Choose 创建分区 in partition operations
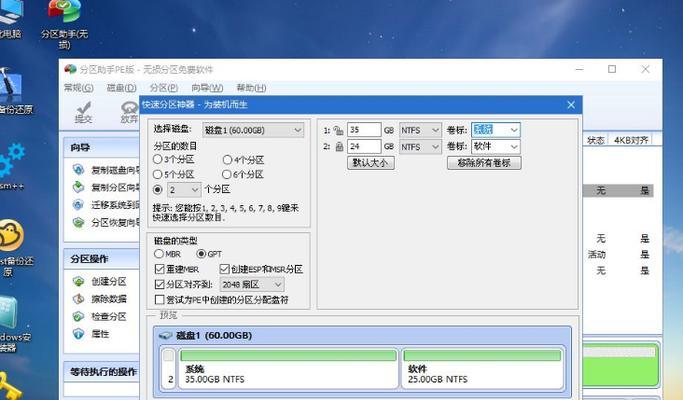This screenshot has height=400, width=683. click(x=100, y=281)
